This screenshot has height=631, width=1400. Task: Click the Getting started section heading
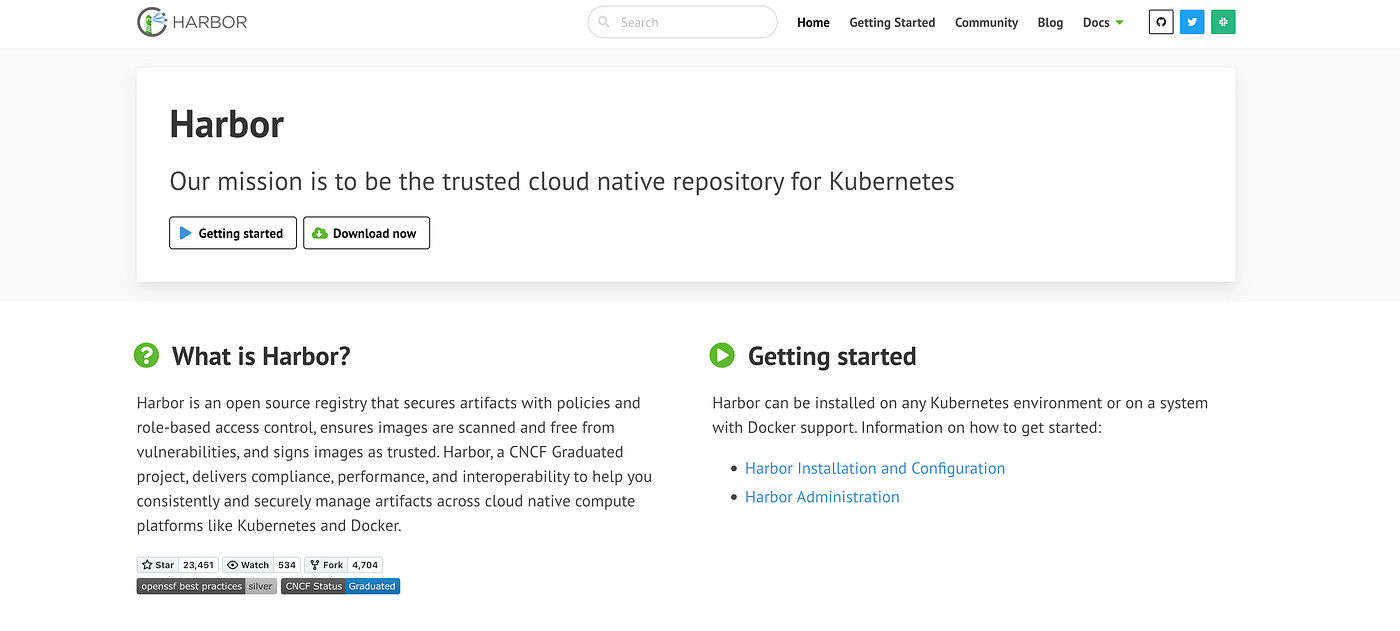pyautogui.click(x=832, y=356)
